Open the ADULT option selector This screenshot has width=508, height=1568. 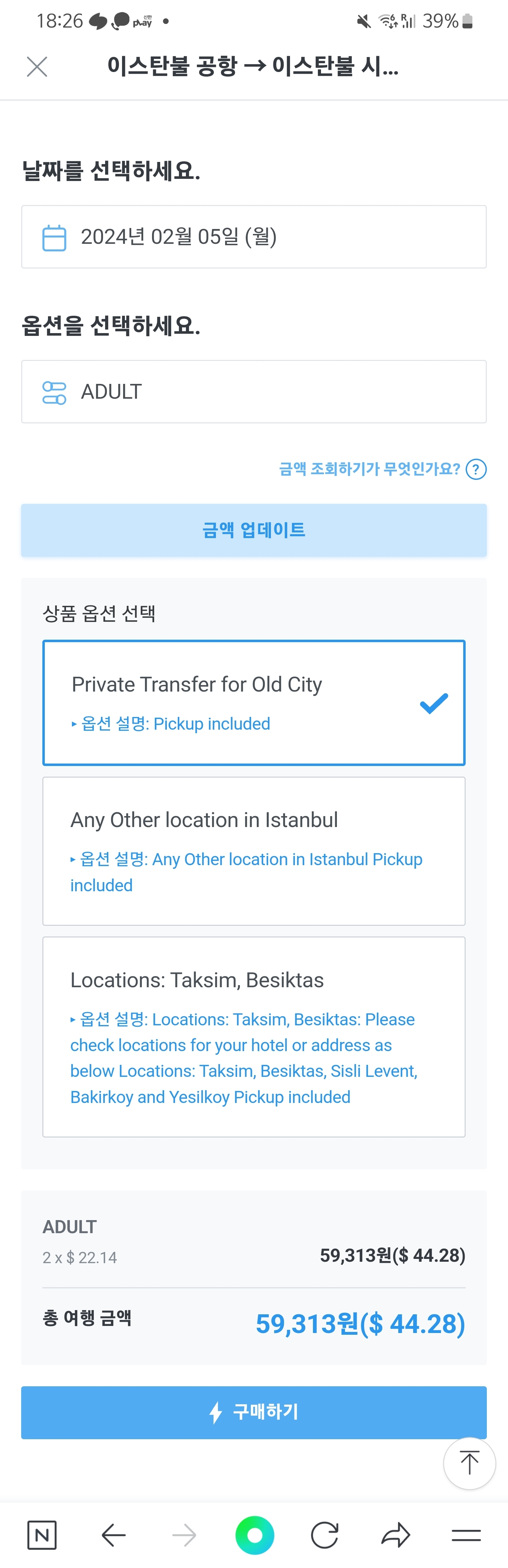tap(254, 391)
